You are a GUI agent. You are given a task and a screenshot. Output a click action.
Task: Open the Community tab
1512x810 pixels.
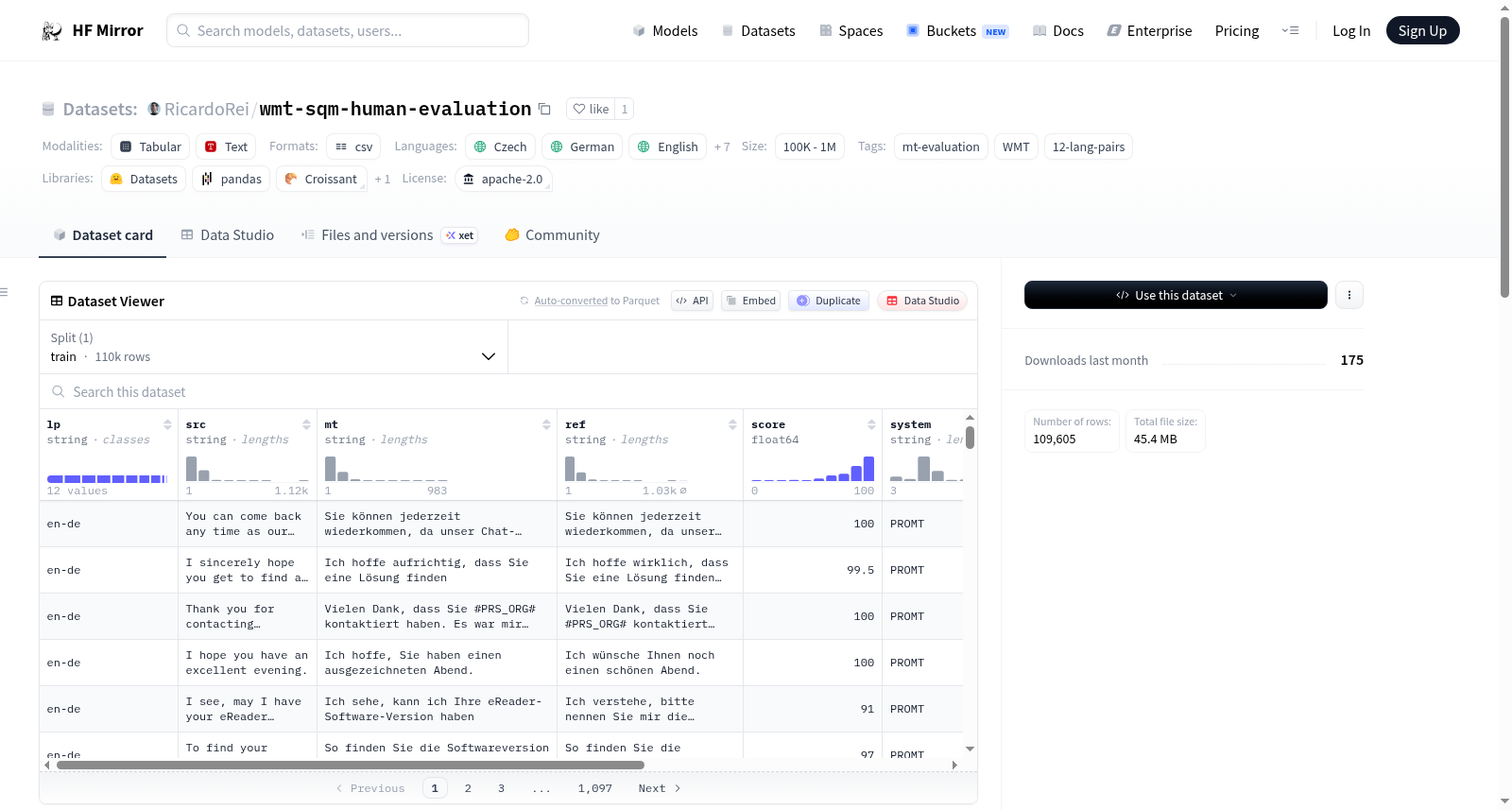point(552,235)
